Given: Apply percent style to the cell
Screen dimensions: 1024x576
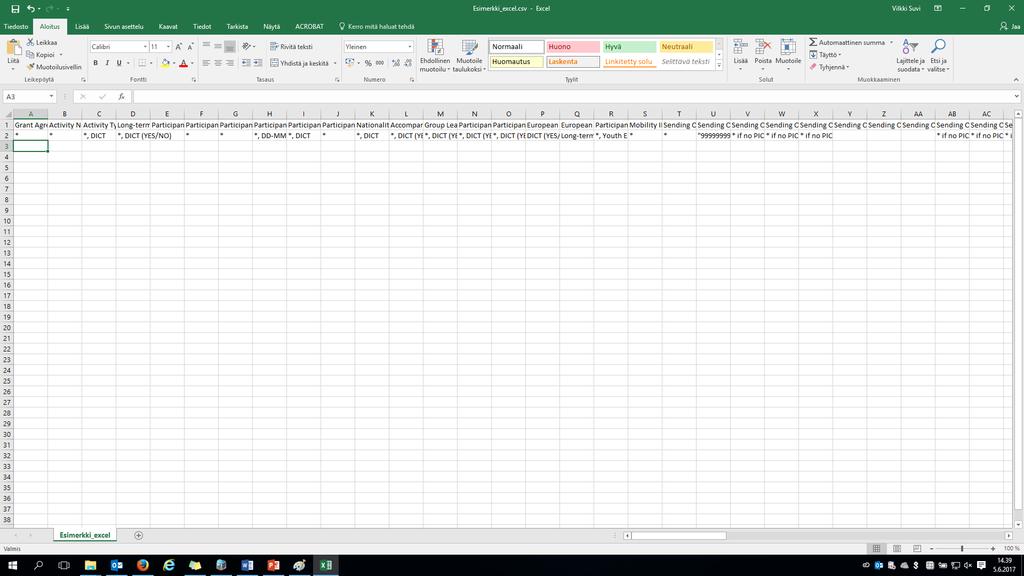Looking at the screenshot, I should pyautogui.click(x=368, y=63).
